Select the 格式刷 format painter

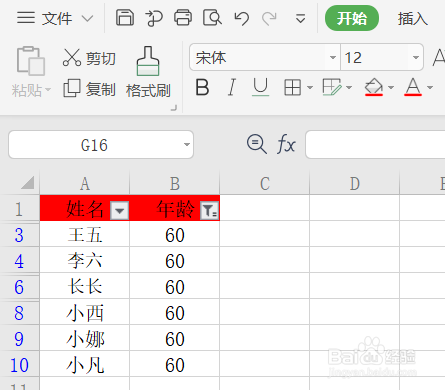coord(148,72)
